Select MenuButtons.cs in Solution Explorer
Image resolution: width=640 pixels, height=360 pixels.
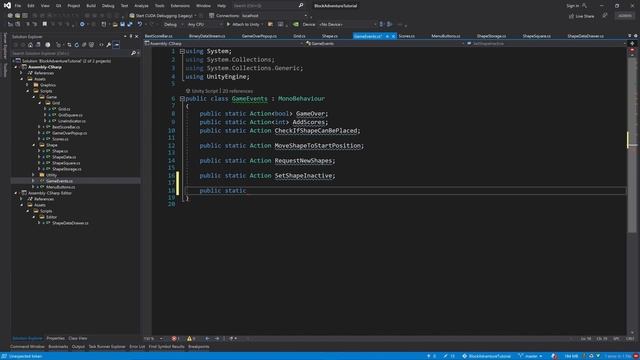(60, 187)
